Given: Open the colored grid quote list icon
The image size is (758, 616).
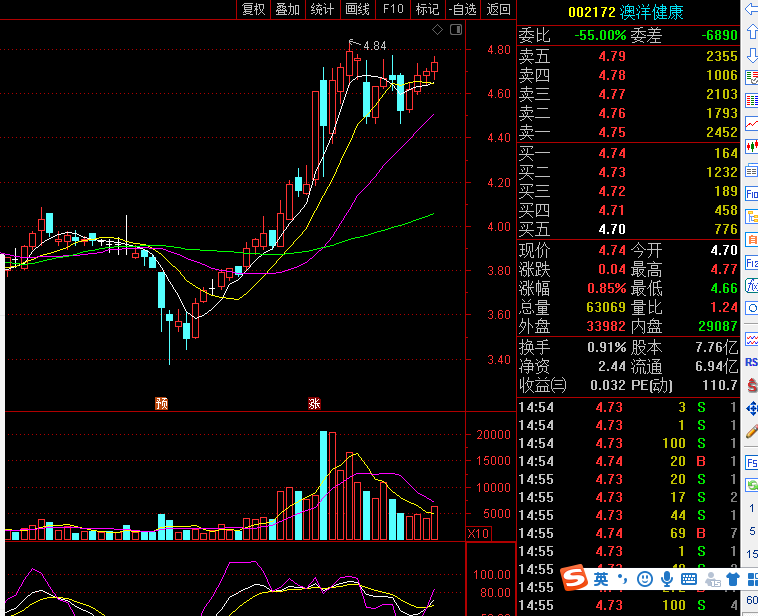Looking at the screenshot, I should (752, 101).
